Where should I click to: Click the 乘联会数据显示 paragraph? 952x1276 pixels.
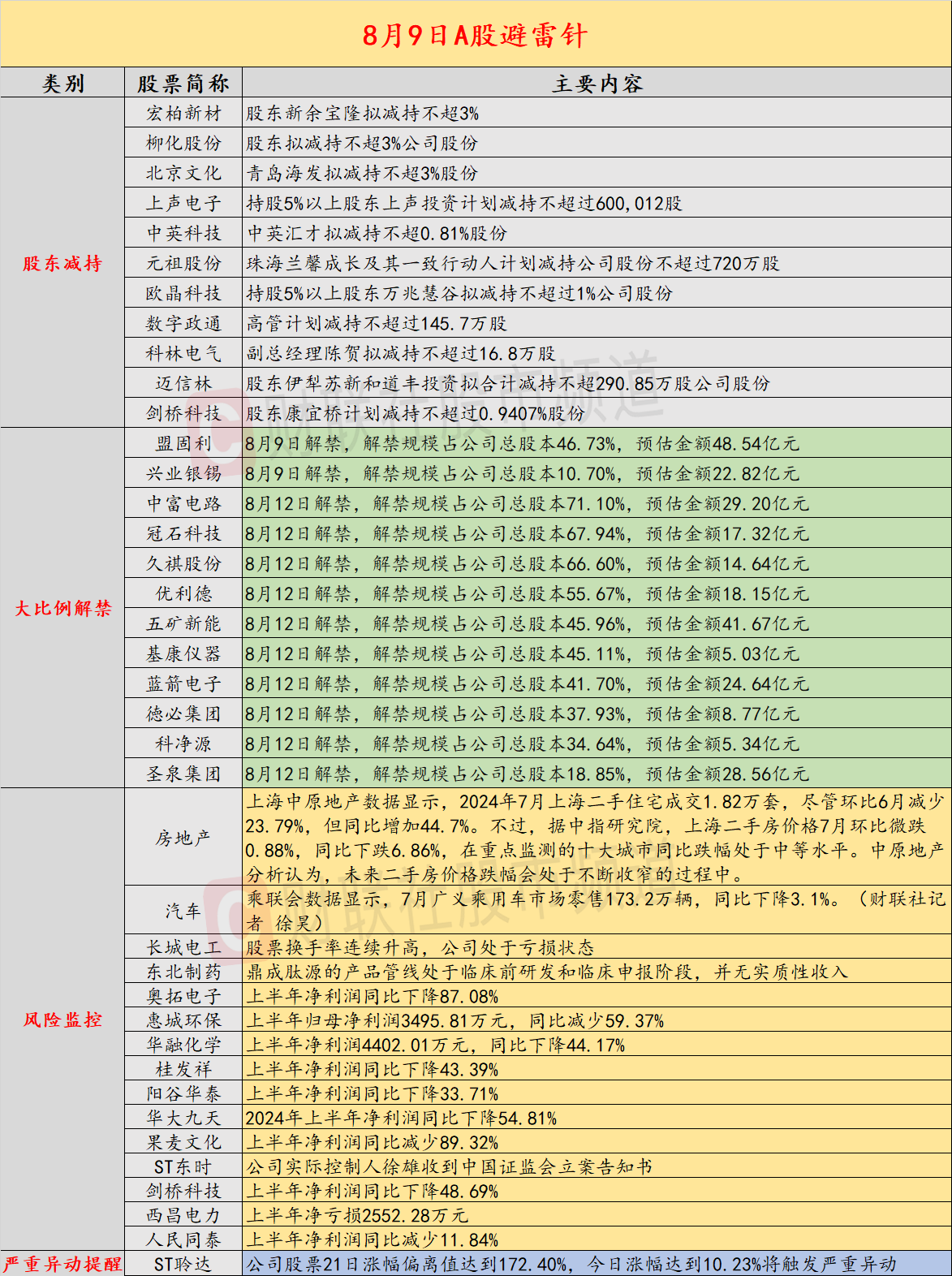(x=597, y=911)
